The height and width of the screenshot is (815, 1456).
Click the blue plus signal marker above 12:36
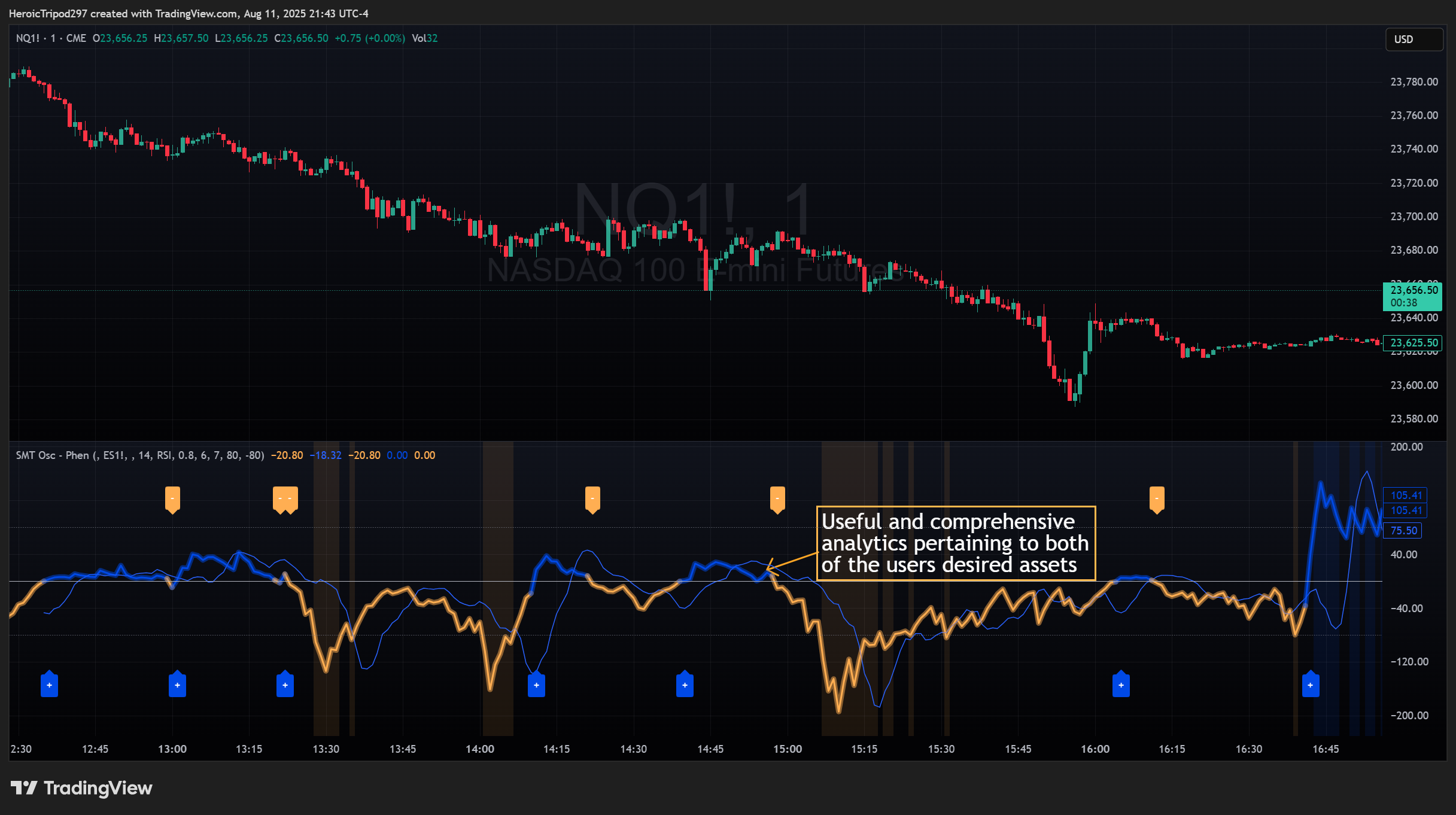click(49, 684)
